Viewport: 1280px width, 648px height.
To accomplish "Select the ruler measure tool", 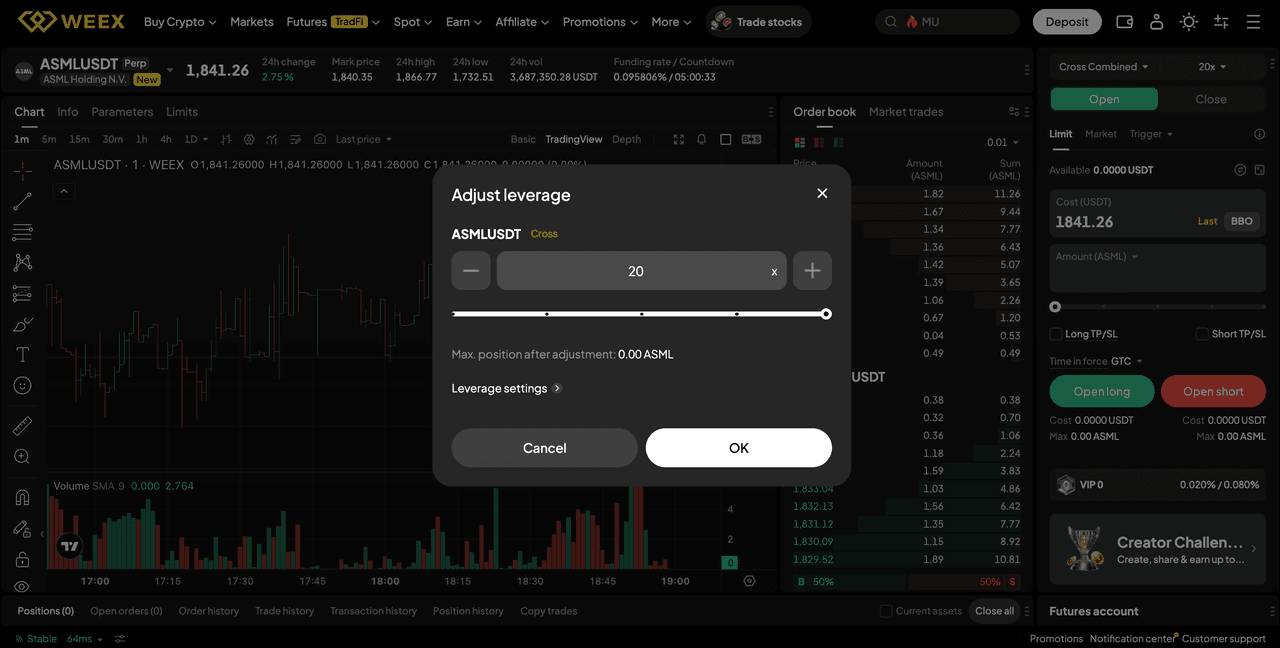I will [22, 426].
